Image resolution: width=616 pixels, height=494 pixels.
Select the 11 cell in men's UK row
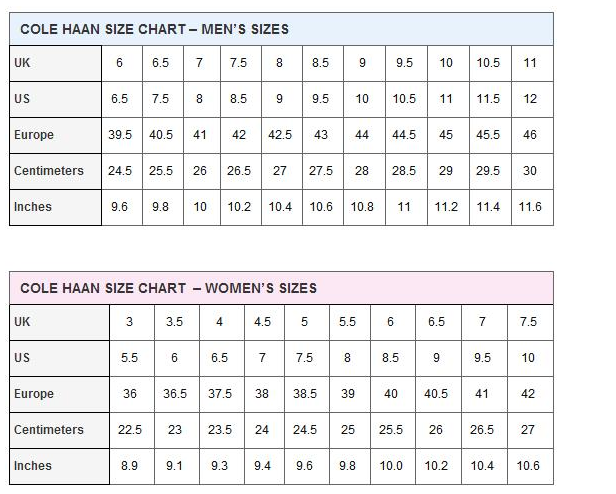click(x=530, y=63)
